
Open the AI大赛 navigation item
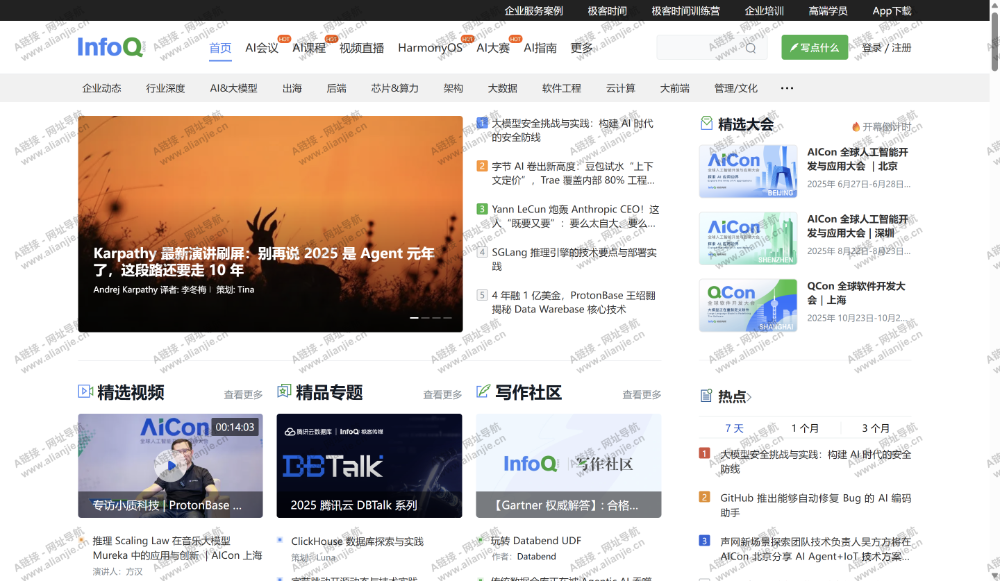pos(493,48)
